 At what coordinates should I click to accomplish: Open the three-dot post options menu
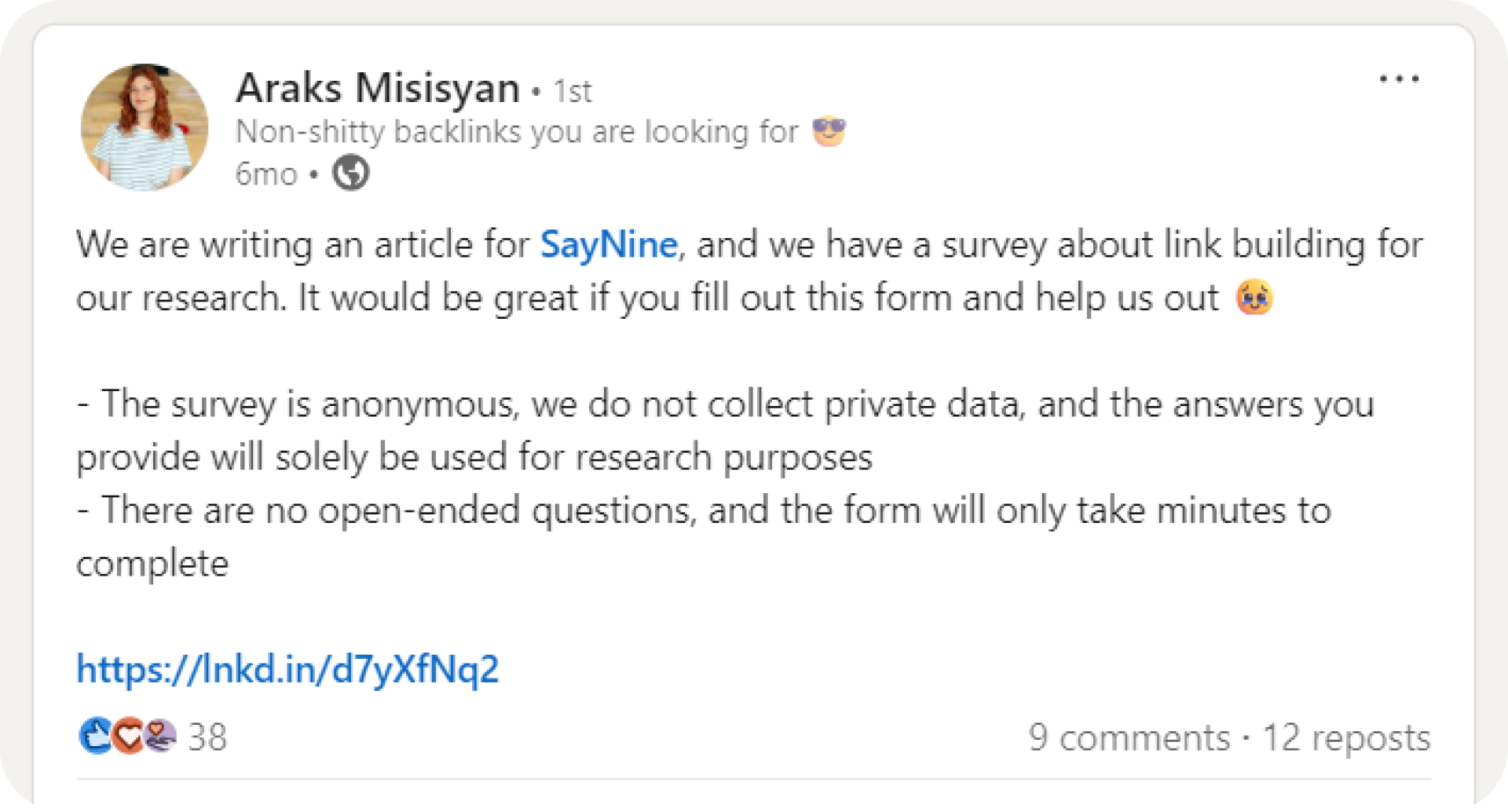1399,79
